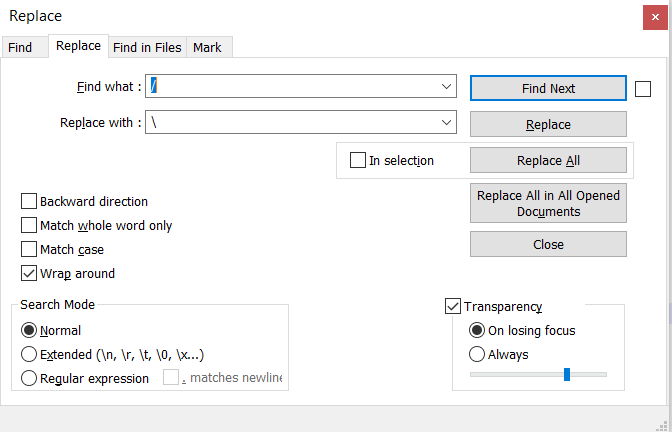Viewport: 672px width, 432px height.
Task: Switch to the Find tab
Action: pyautogui.click(x=20, y=48)
